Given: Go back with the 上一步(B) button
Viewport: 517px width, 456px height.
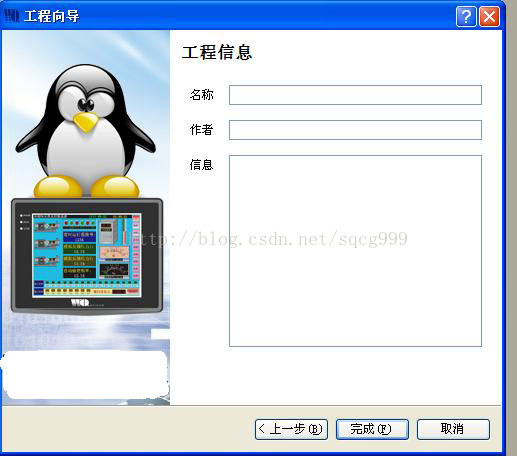Looking at the screenshot, I should [291, 429].
